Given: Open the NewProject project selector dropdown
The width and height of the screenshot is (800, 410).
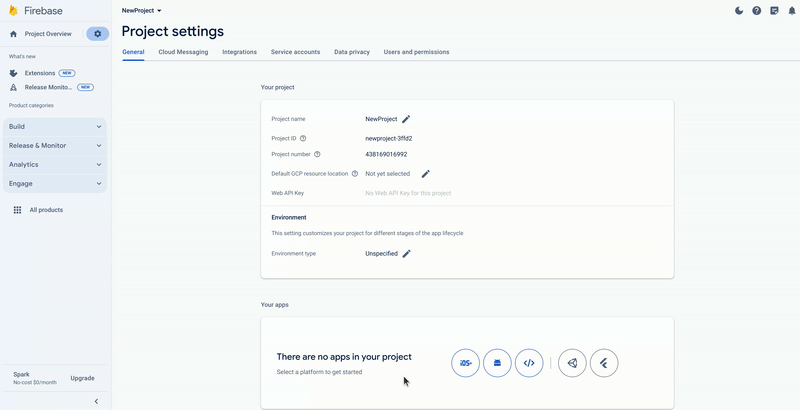Looking at the screenshot, I should tap(141, 10).
